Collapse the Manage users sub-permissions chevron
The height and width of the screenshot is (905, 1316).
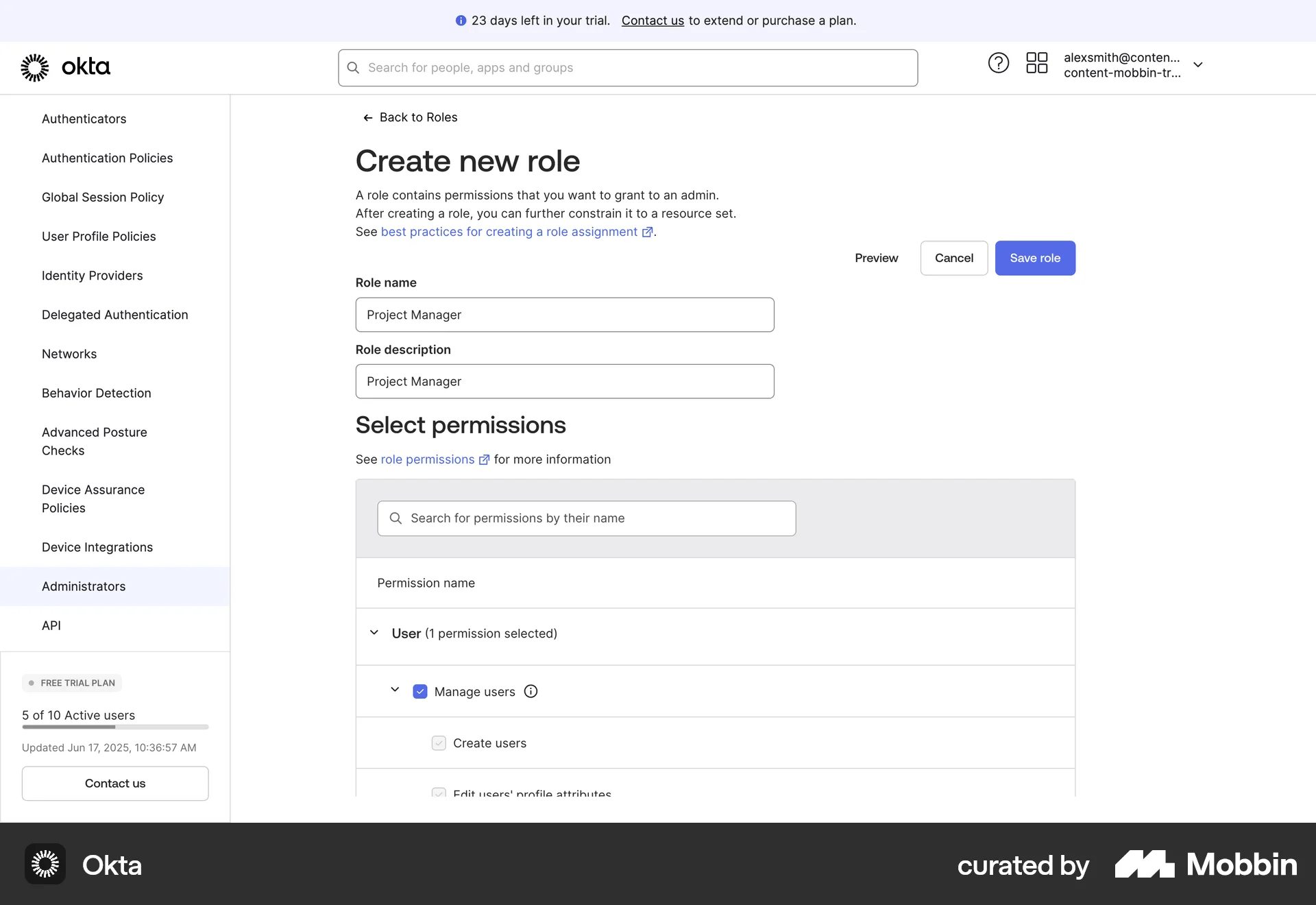coord(395,690)
